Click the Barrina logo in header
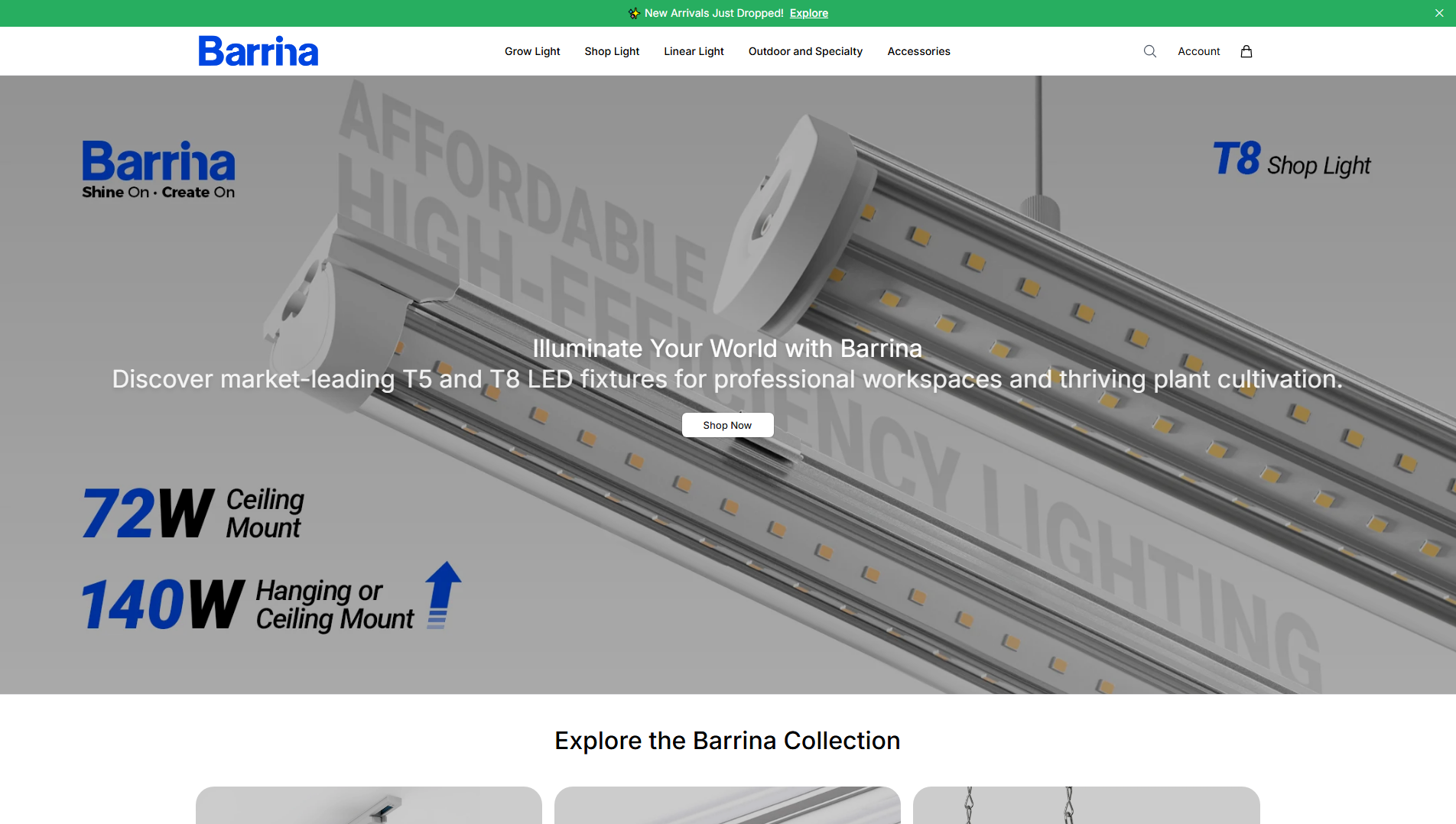The width and height of the screenshot is (1456, 824). pyautogui.click(x=258, y=51)
